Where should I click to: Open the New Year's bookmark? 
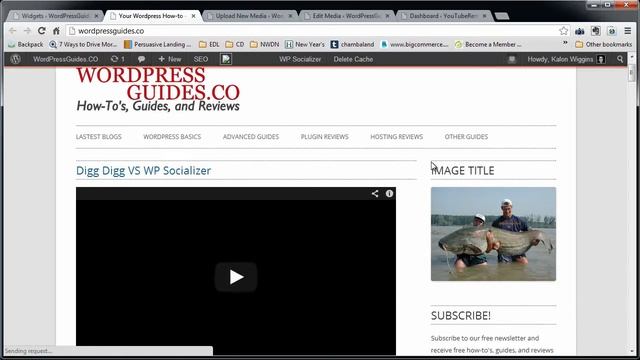305,44
